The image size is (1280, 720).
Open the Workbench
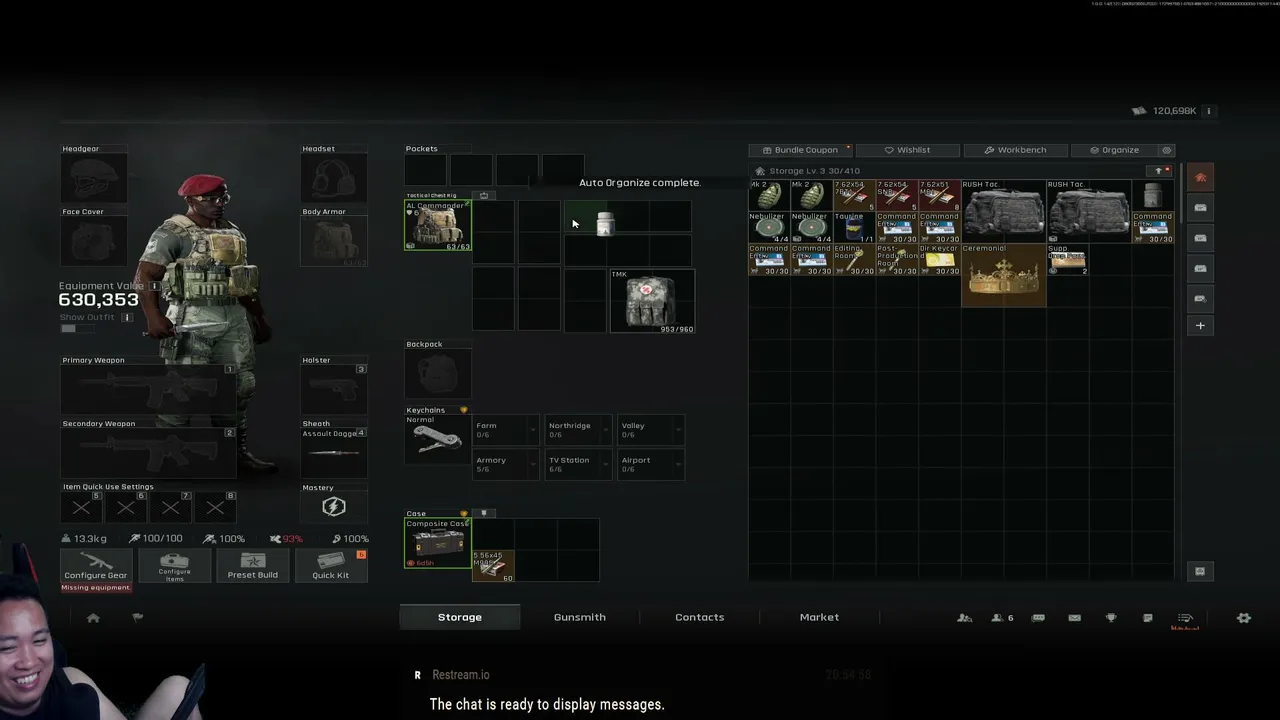click(1015, 150)
